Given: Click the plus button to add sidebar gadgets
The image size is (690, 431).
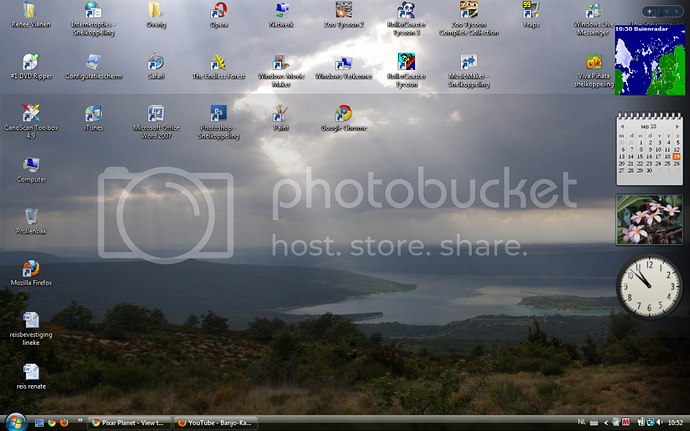Looking at the screenshot, I should [650, 12].
